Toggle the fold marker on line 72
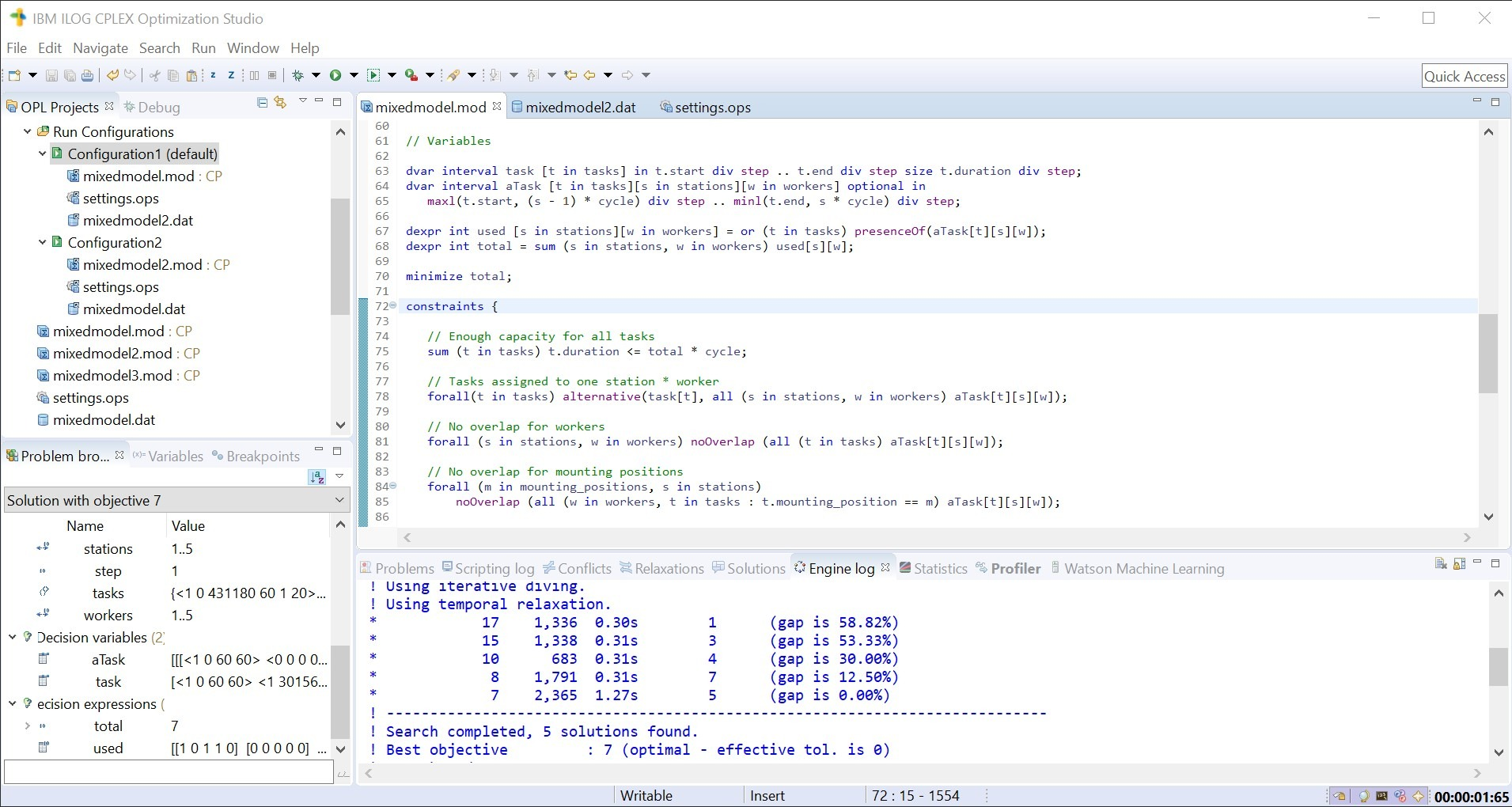 tap(393, 305)
